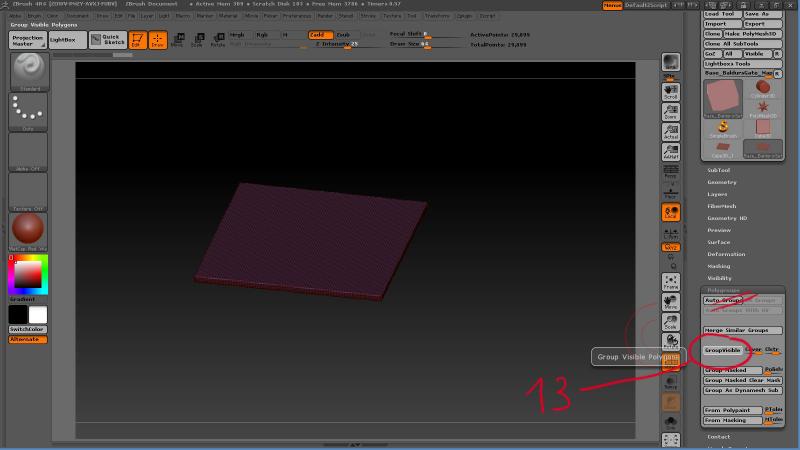The width and height of the screenshot is (800, 450).
Task: Select the Scroll canvas button
Action: click(670, 92)
